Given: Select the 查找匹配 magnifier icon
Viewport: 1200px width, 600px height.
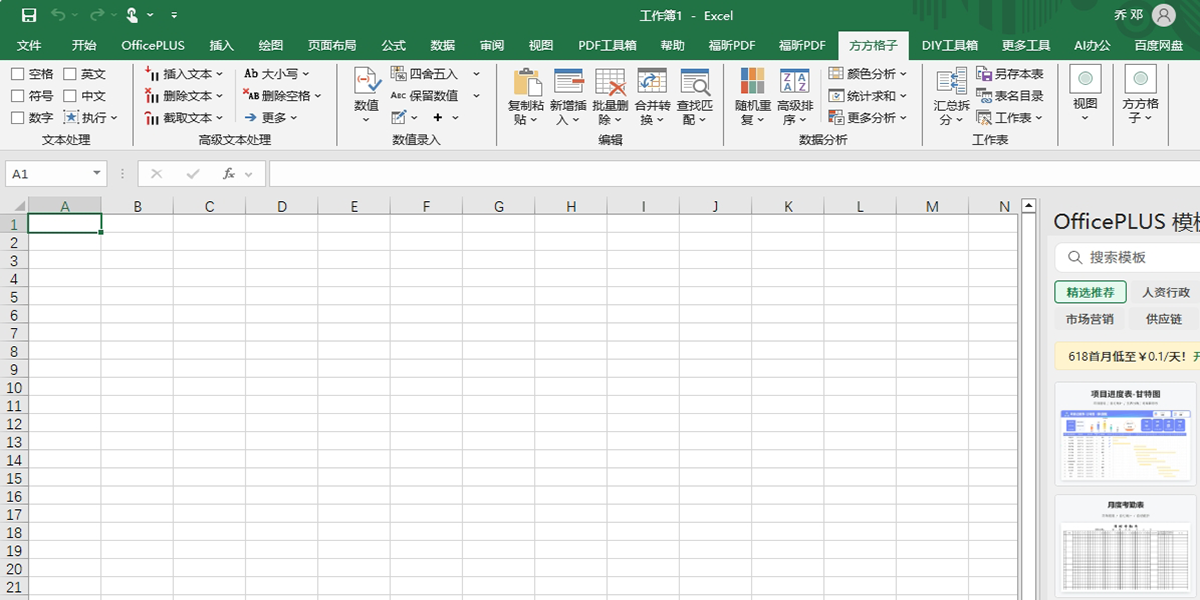Looking at the screenshot, I should 694,82.
